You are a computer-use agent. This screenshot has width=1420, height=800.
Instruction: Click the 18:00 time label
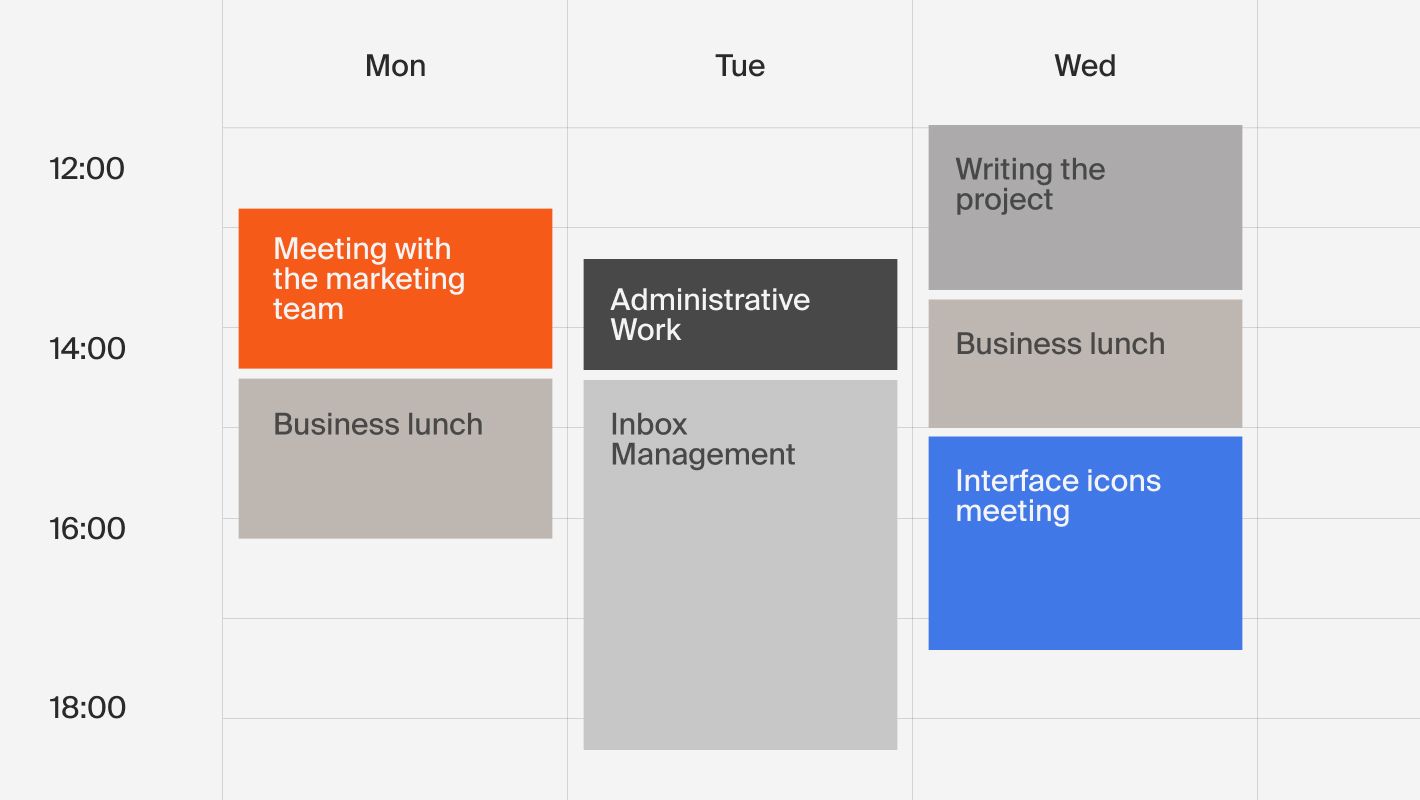click(x=87, y=708)
